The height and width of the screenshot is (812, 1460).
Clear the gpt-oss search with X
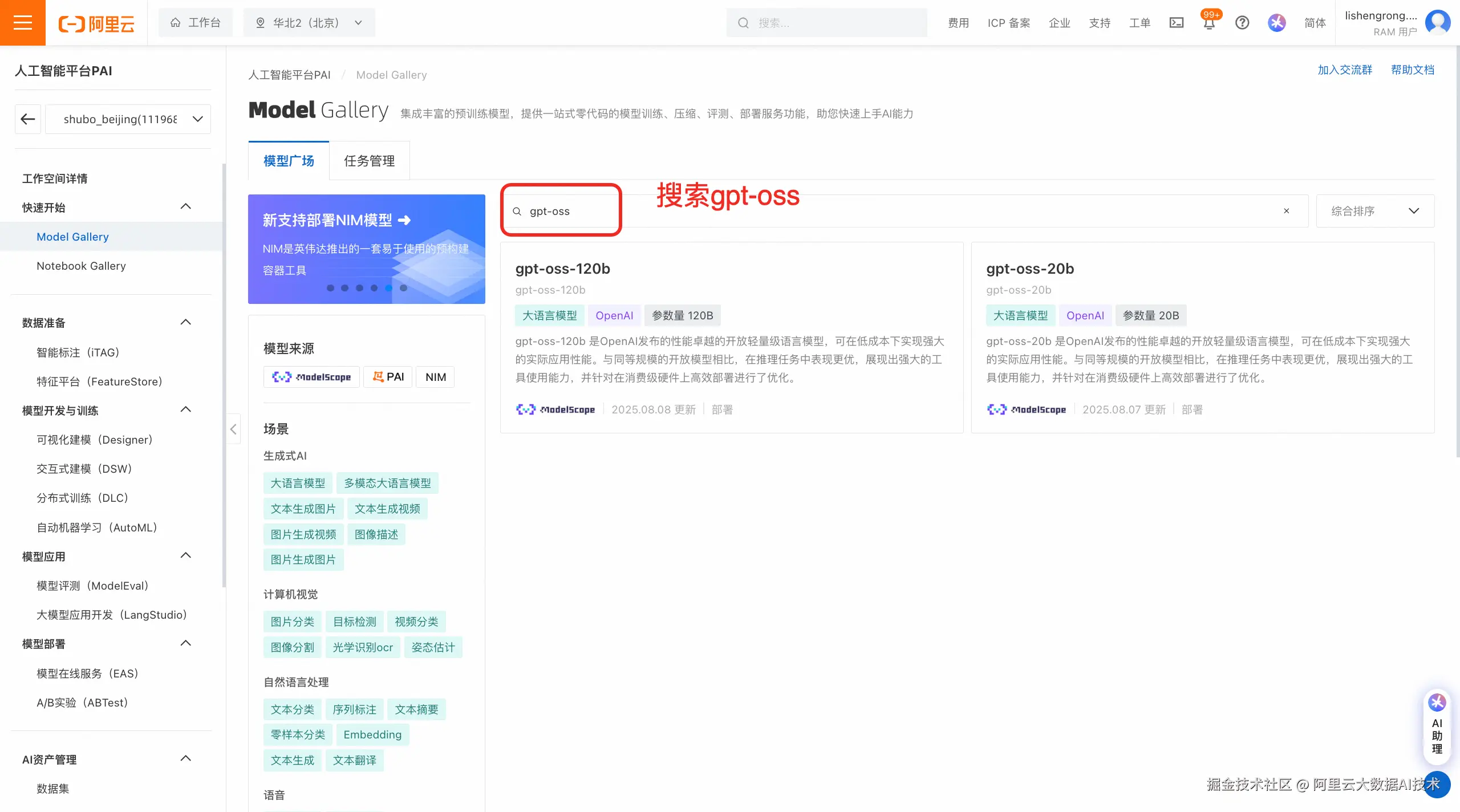tap(1286, 211)
